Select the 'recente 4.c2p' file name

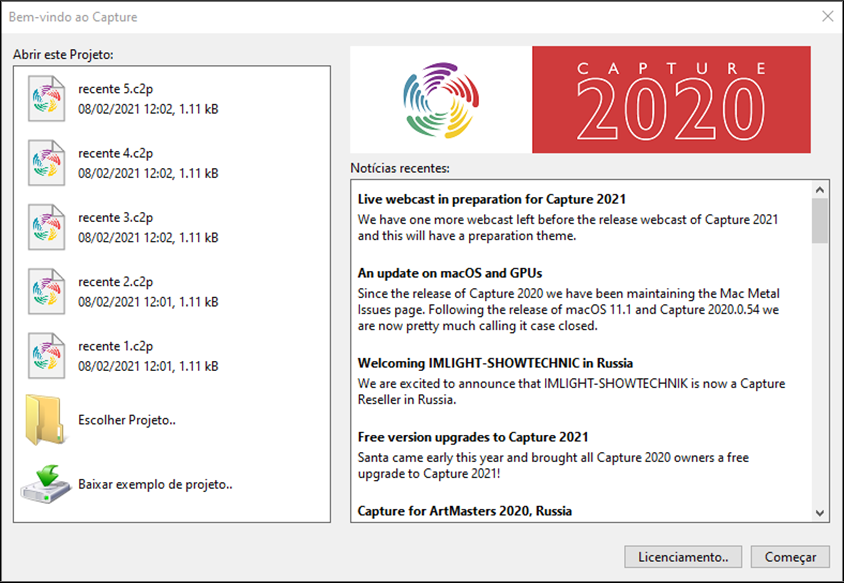pos(116,153)
